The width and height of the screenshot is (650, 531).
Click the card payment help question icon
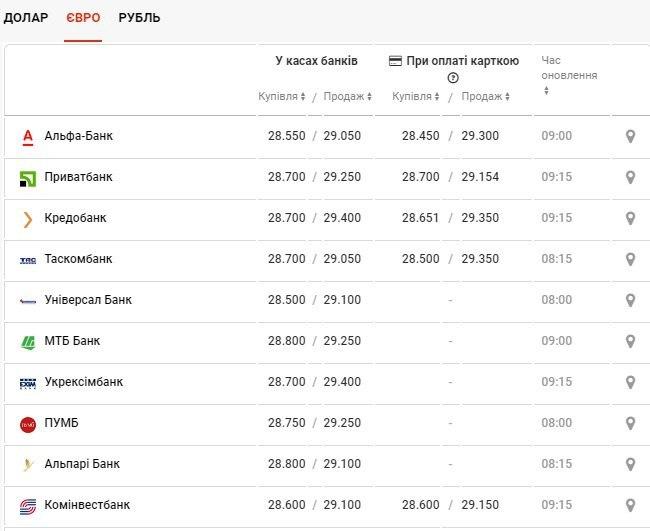[x=453, y=78]
